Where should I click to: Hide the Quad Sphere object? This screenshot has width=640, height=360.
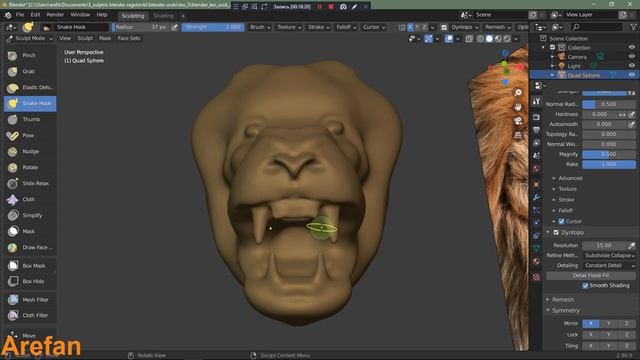click(x=631, y=75)
